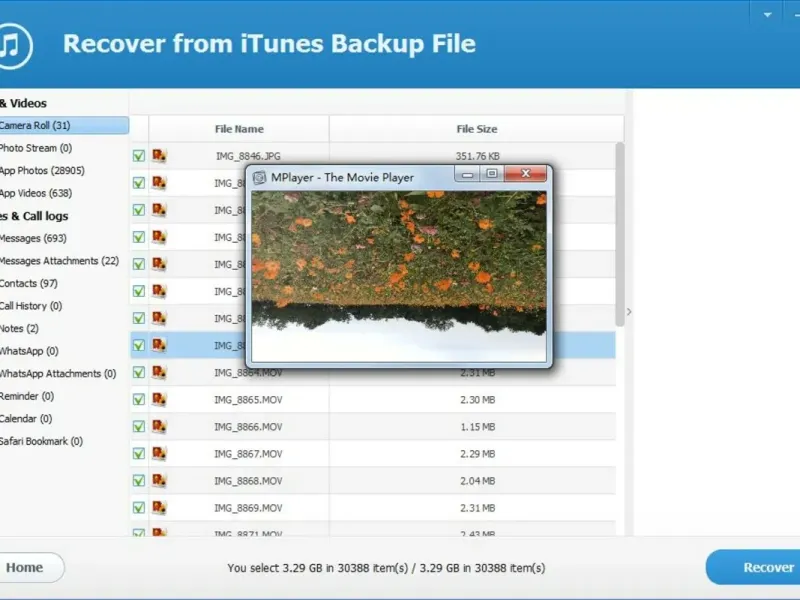Select file IMG_8869.MOV
800x600 pixels.
pos(248,508)
